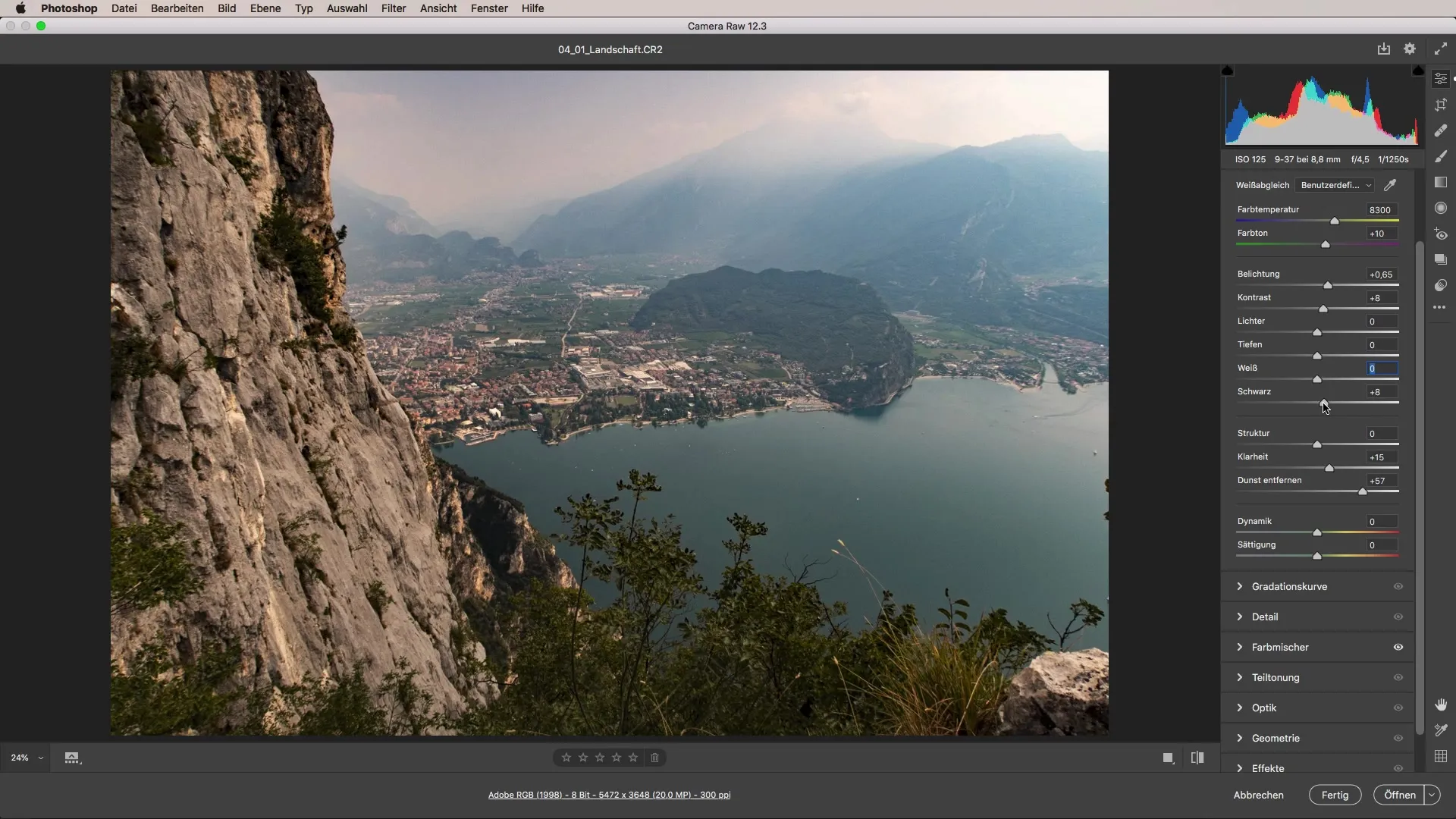Toggle the Gradationskurve panel eye visibility

[1398, 586]
